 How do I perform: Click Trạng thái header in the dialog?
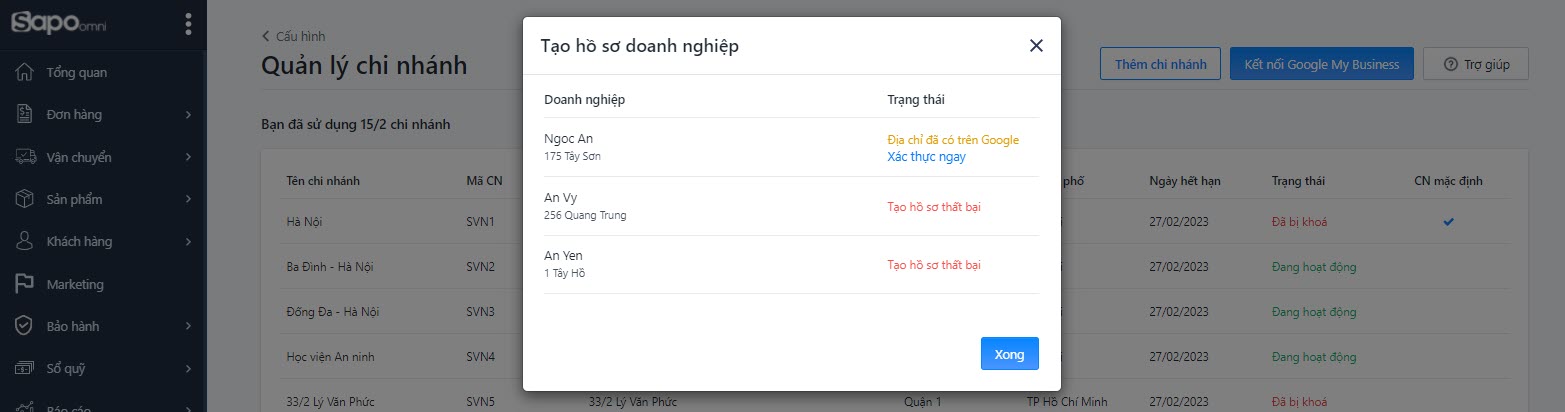coord(916,99)
